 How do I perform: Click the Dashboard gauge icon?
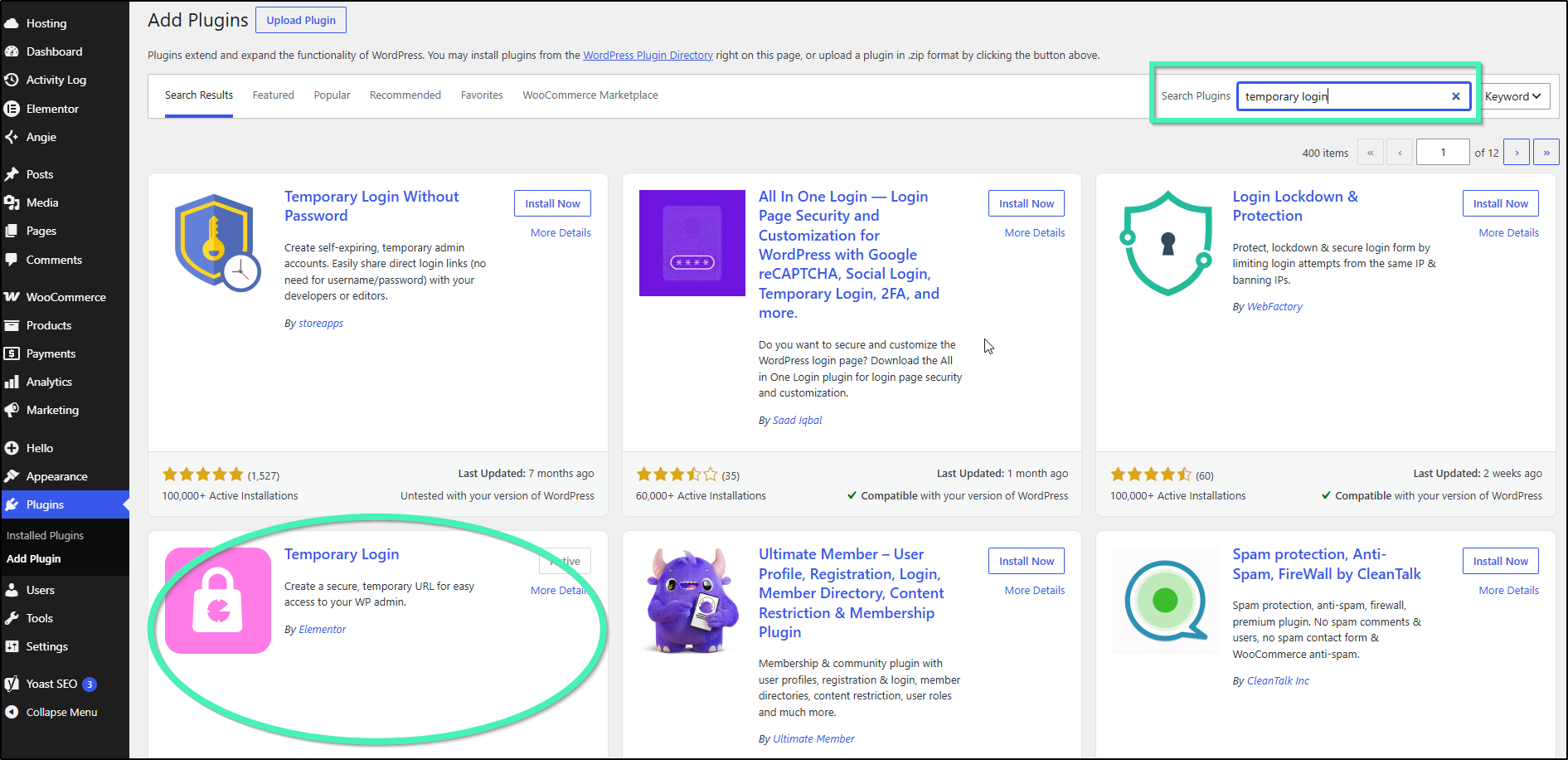pyautogui.click(x=12, y=51)
